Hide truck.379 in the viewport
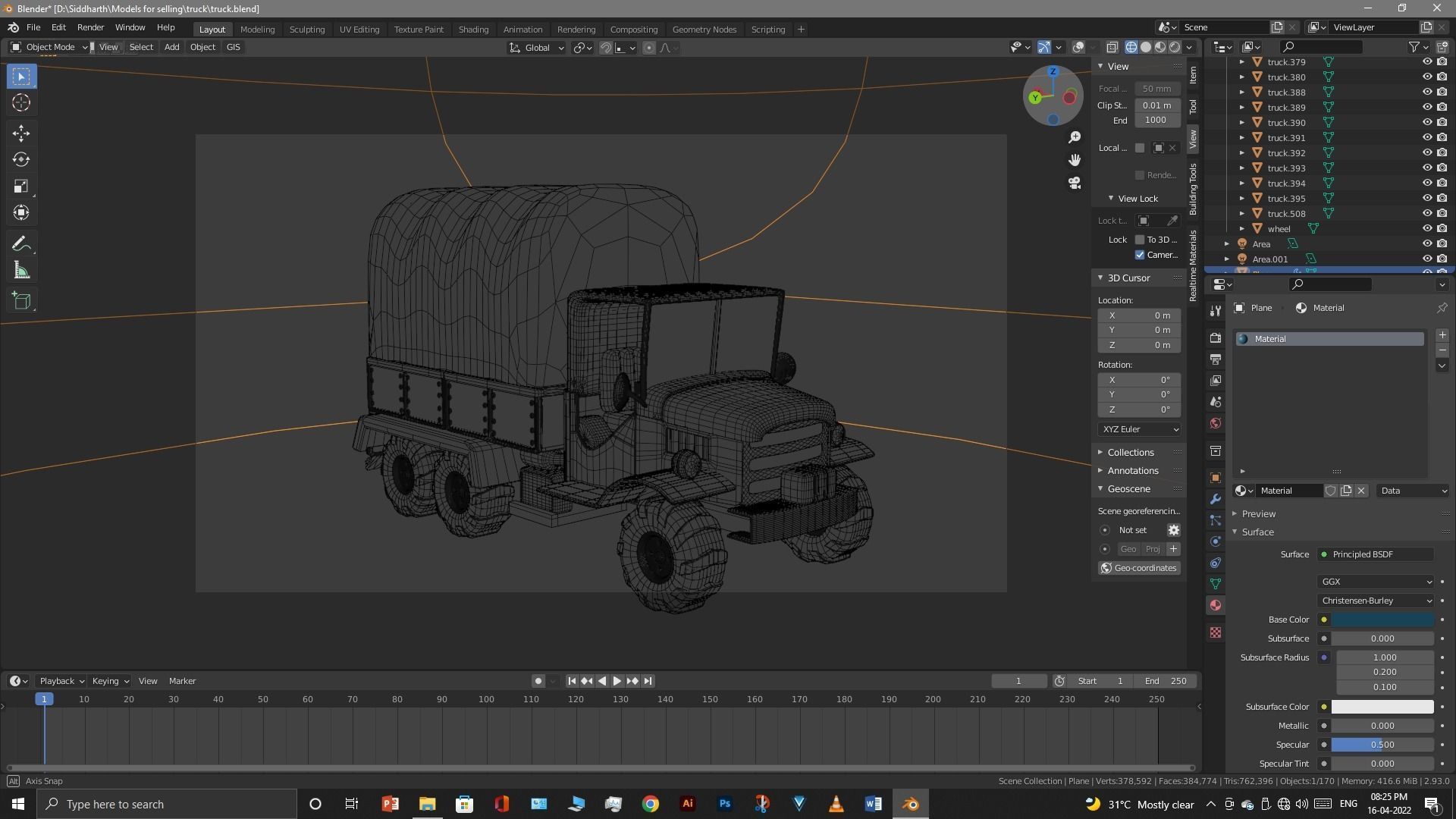Screen dimensions: 1456x819 tap(1426, 62)
